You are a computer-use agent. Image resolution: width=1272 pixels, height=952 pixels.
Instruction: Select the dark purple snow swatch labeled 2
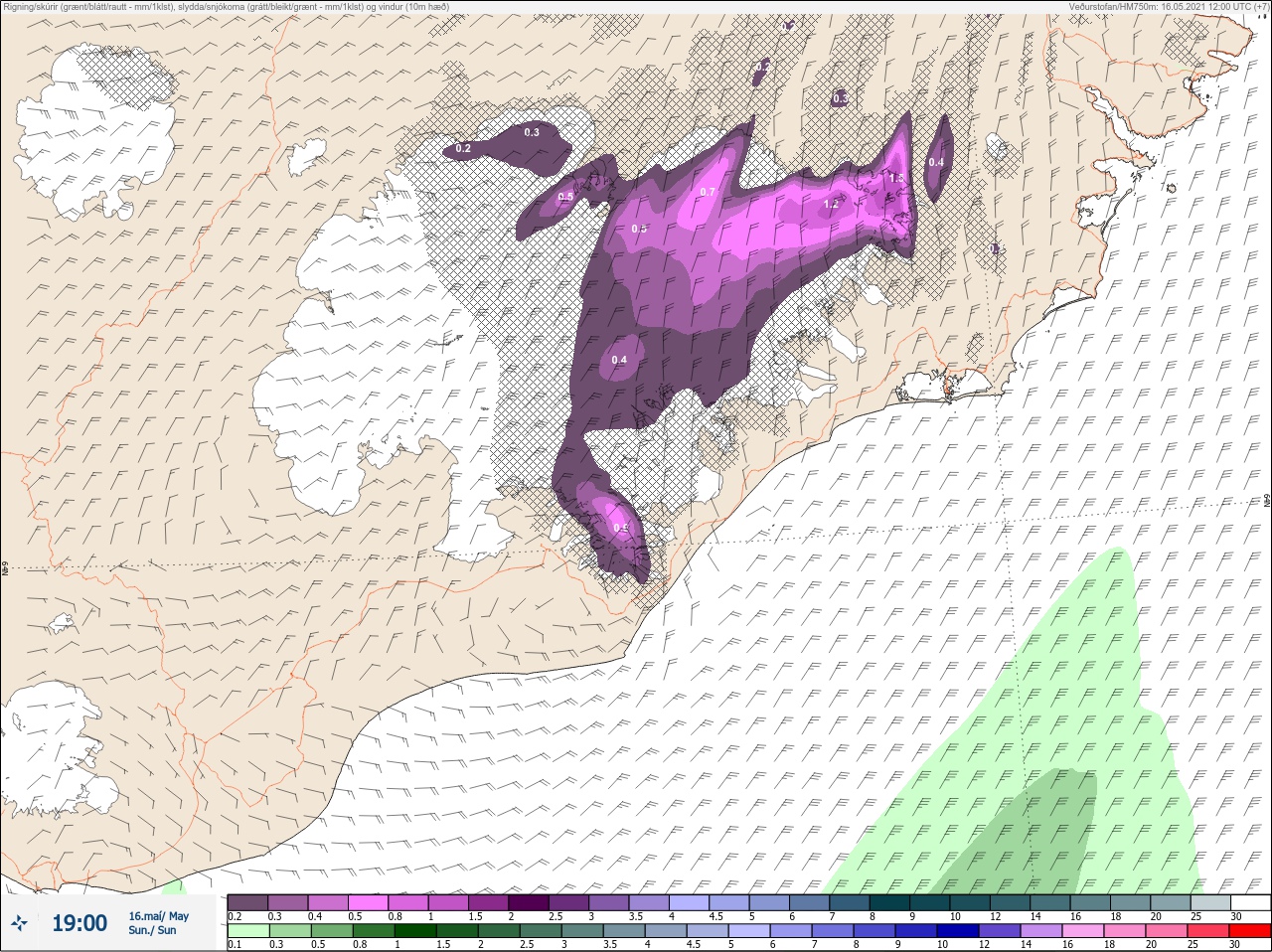[529, 901]
